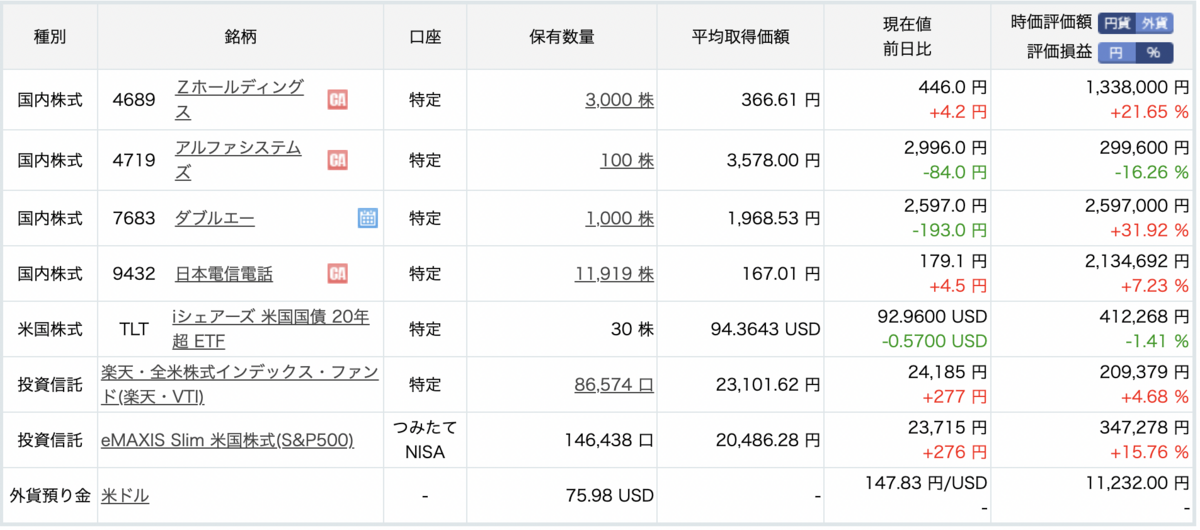Switch valuation display to 円貨

click(1116, 23)
